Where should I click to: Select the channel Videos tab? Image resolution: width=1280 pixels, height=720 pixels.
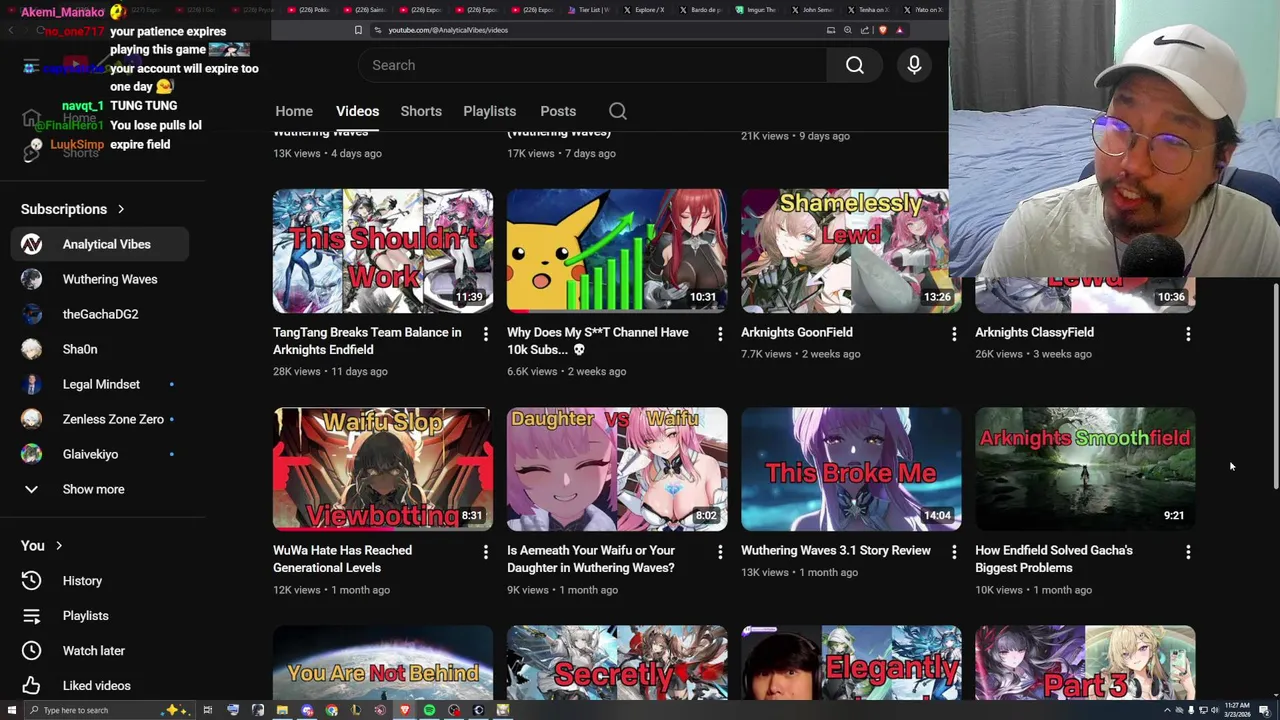pyautogui.click(x=357, y=111)
